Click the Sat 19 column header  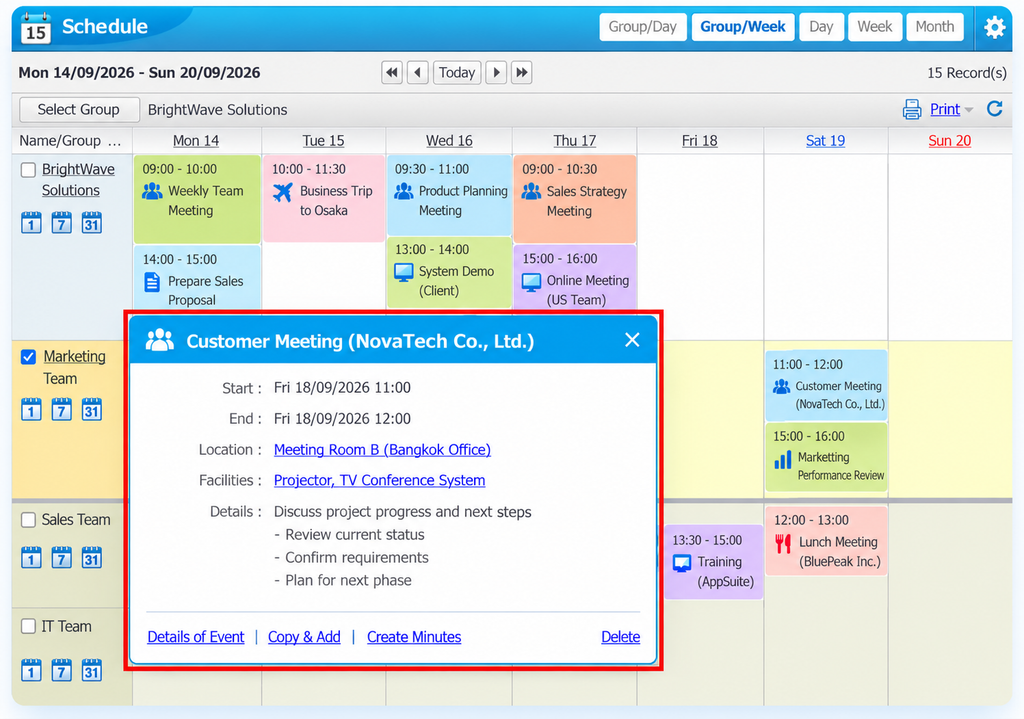pyautogui.click(x=825, y=140)
